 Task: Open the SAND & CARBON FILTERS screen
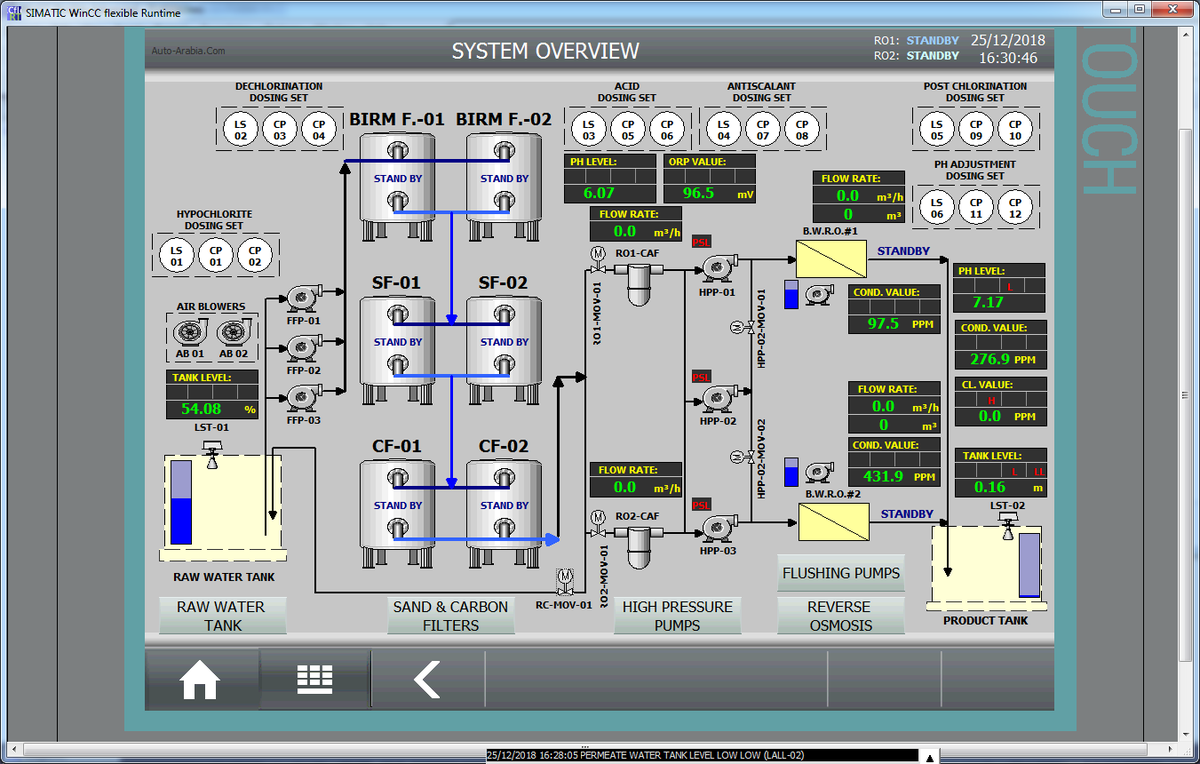point(451,616)
